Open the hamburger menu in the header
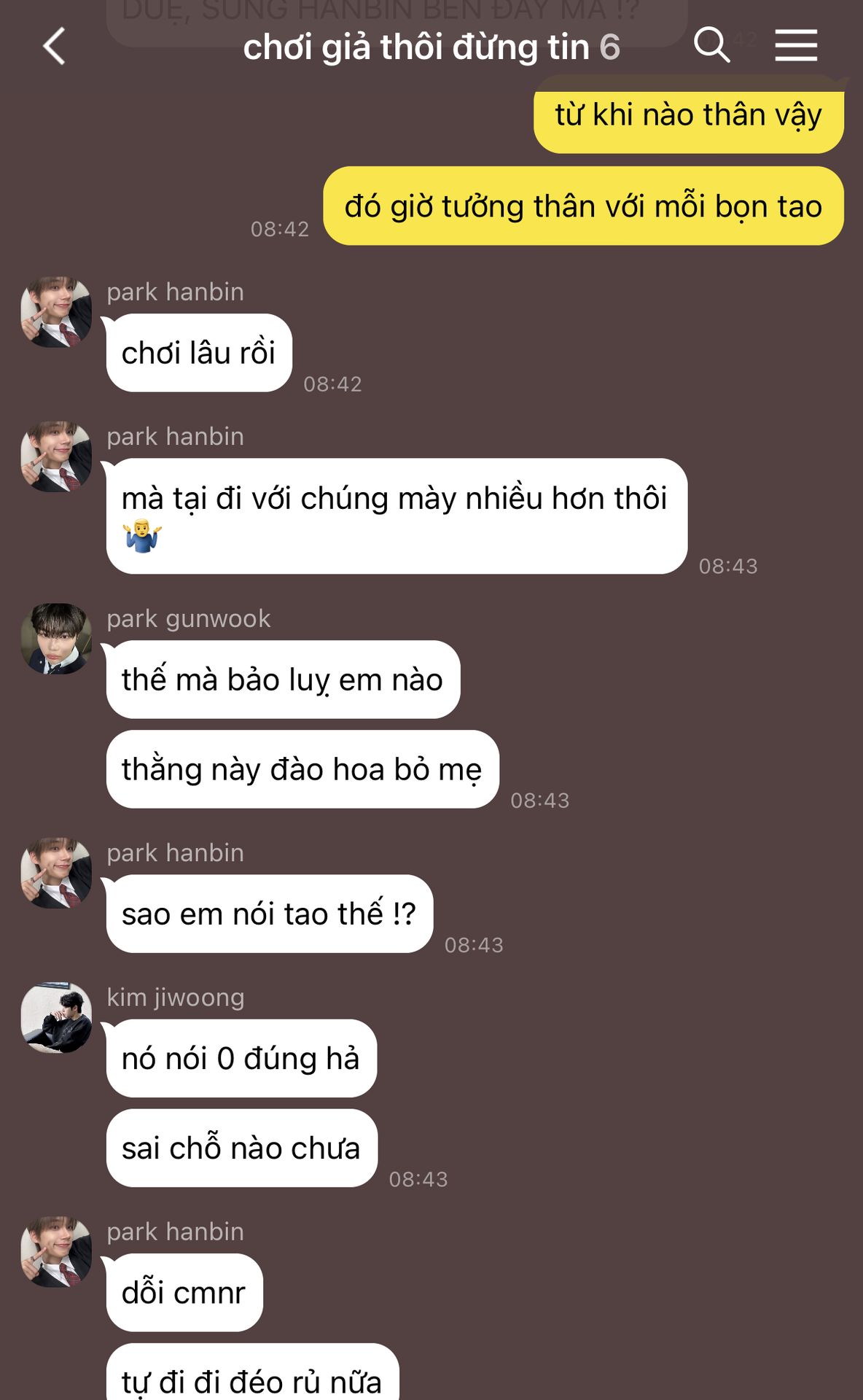 [796, 45]
